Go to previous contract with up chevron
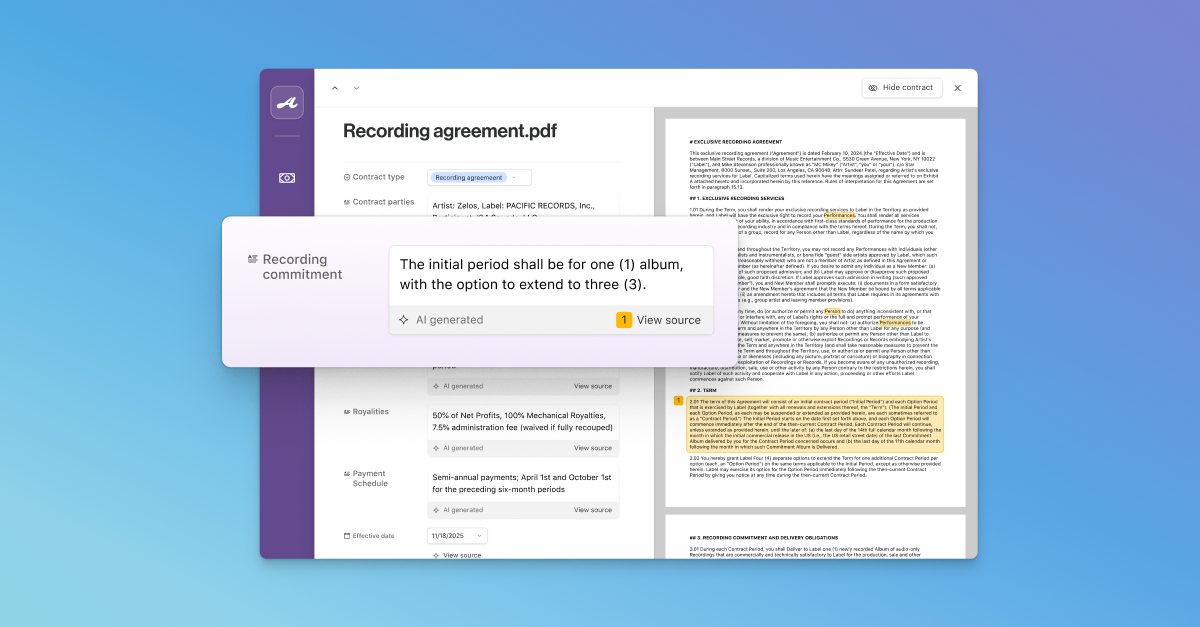The width and height of the screenshot is (1200, 627). [335, 88]
